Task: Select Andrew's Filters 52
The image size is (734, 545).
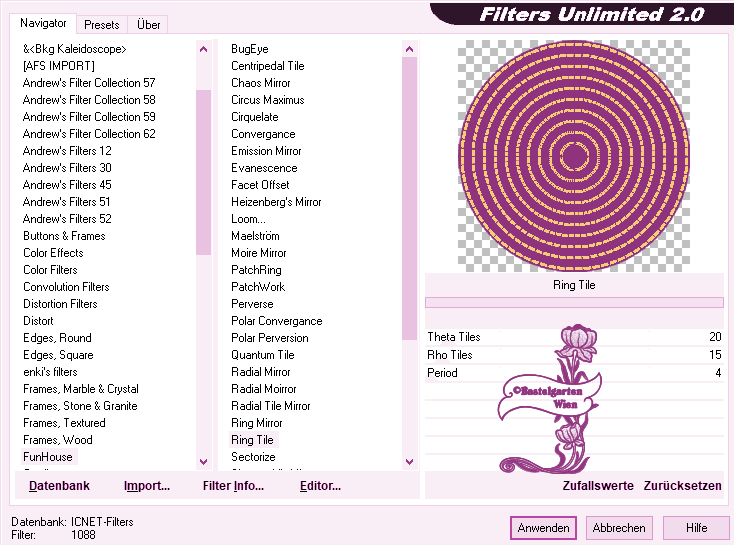Action: click(67, 219)
